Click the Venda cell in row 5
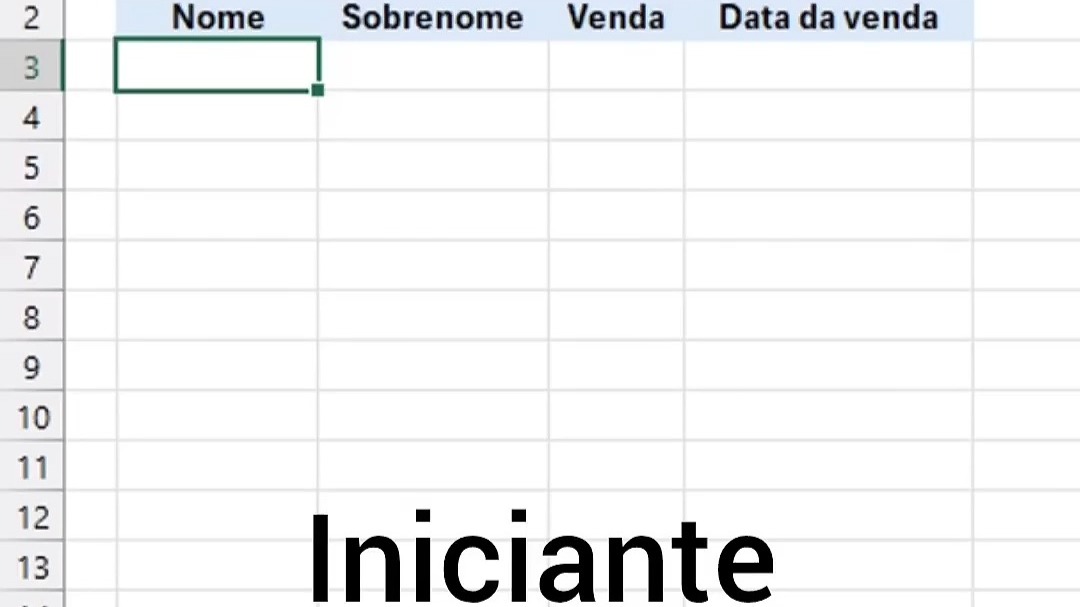Image resolution: width=1080 pixels, height=607 pixels. 616,166
